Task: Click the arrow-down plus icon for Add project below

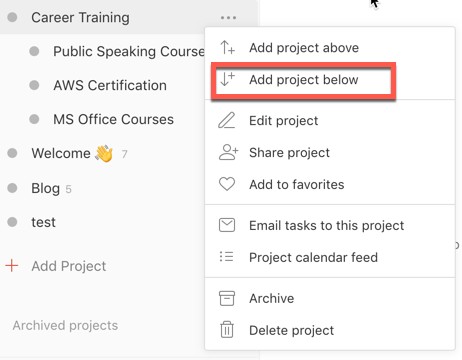Action: (x=227, y=79)
